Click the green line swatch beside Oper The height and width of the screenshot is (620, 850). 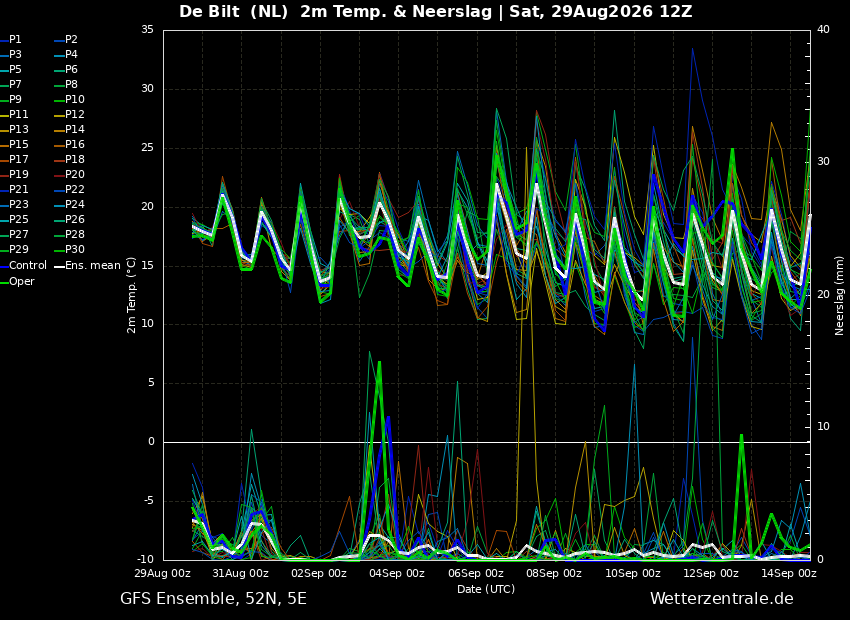(x=4, y=282)
